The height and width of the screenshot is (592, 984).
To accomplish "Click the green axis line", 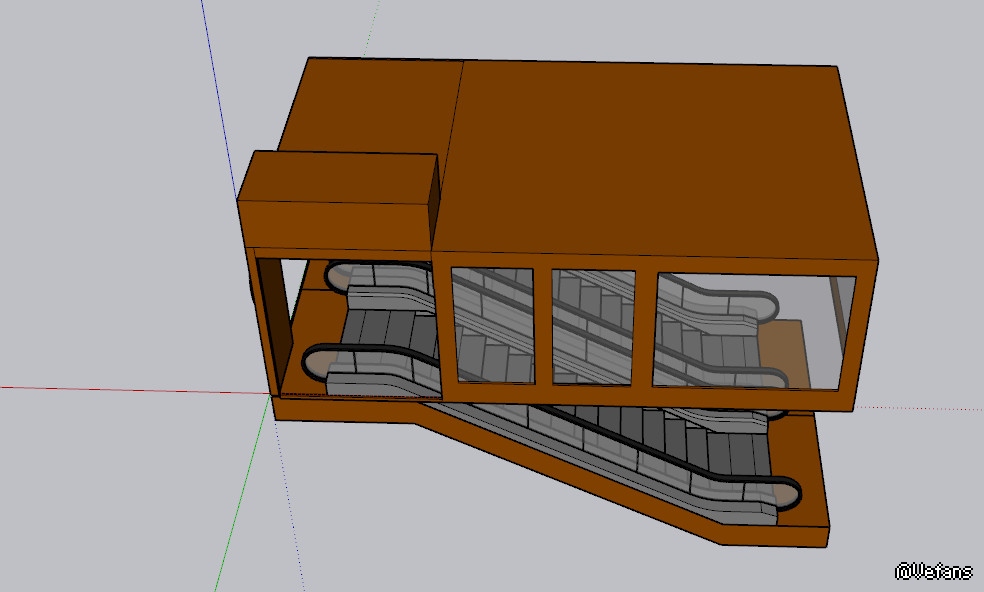I will click(x=240, y=500).
